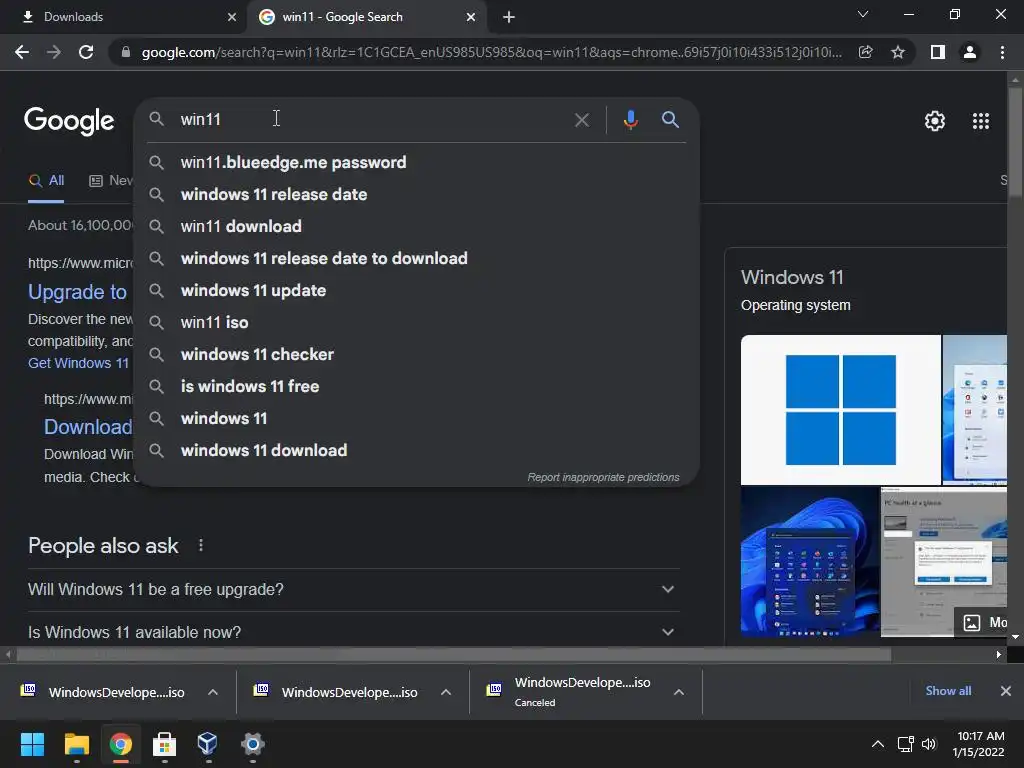Image resolution: width=1024 pixels, height=768 pixels.
Task: Show hidden system tray icons
Action: pyautogui.click(x=878, y=744)
